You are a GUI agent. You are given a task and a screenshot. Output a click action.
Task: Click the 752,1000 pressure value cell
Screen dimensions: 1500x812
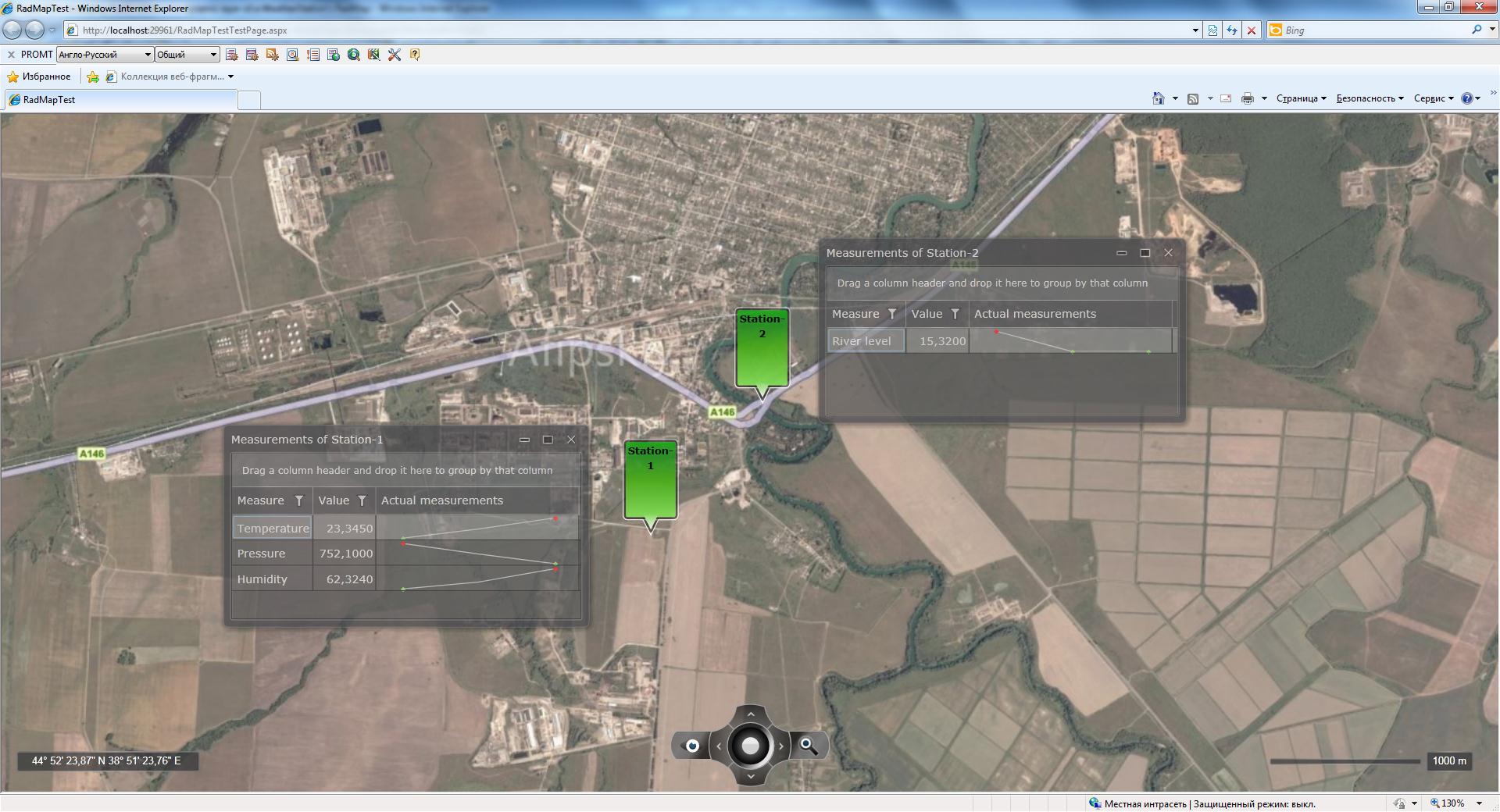(x=345, y=554)
